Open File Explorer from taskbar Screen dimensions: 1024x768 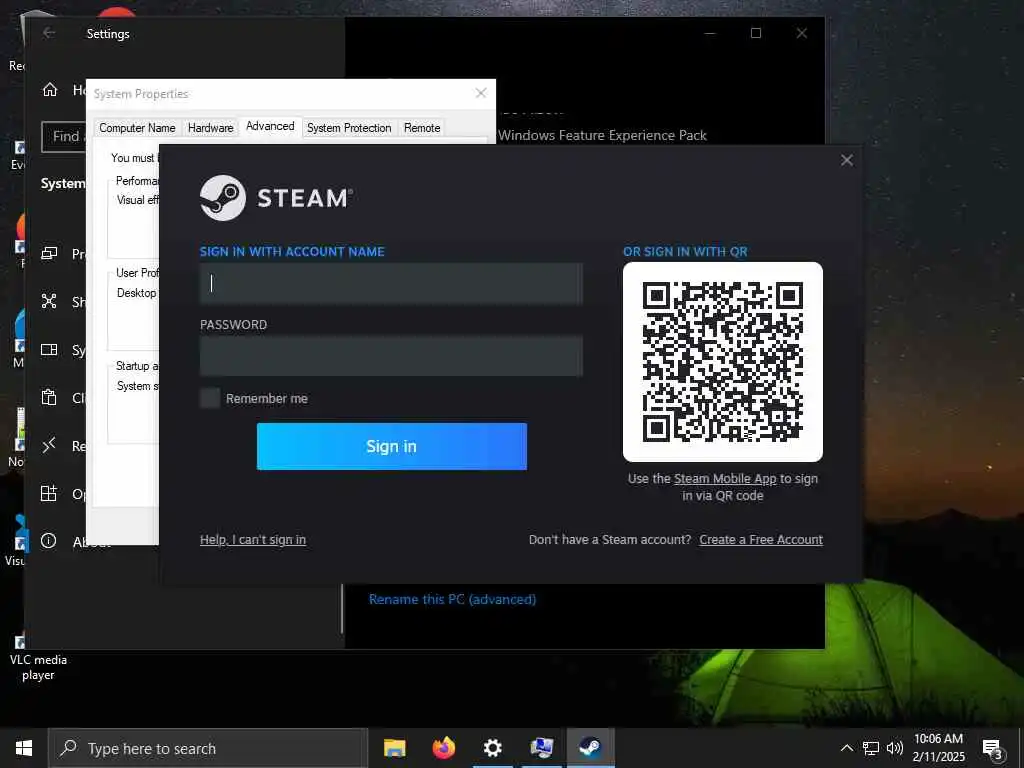(394, 748)
